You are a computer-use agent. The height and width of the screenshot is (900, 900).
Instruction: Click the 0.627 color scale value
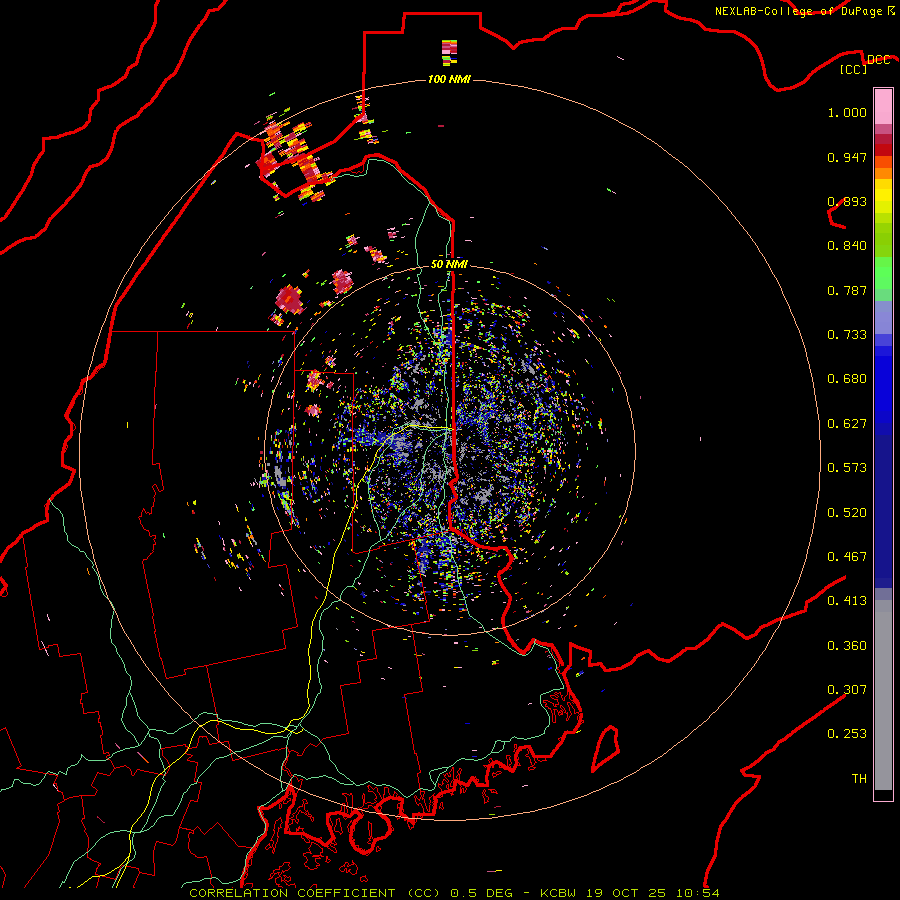point(847,424)
